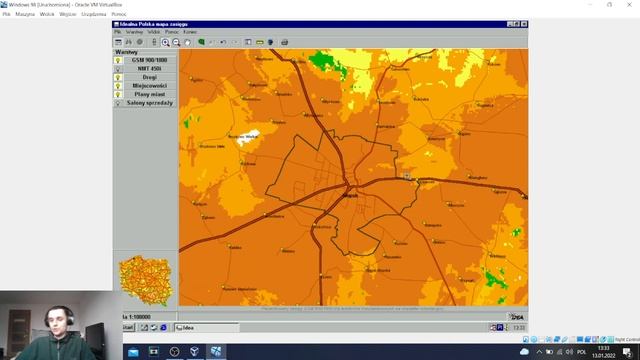Screen dimensions: 640x360
Task: Click the gray round globe icon in the toolbar
Action: click(140, 42)
